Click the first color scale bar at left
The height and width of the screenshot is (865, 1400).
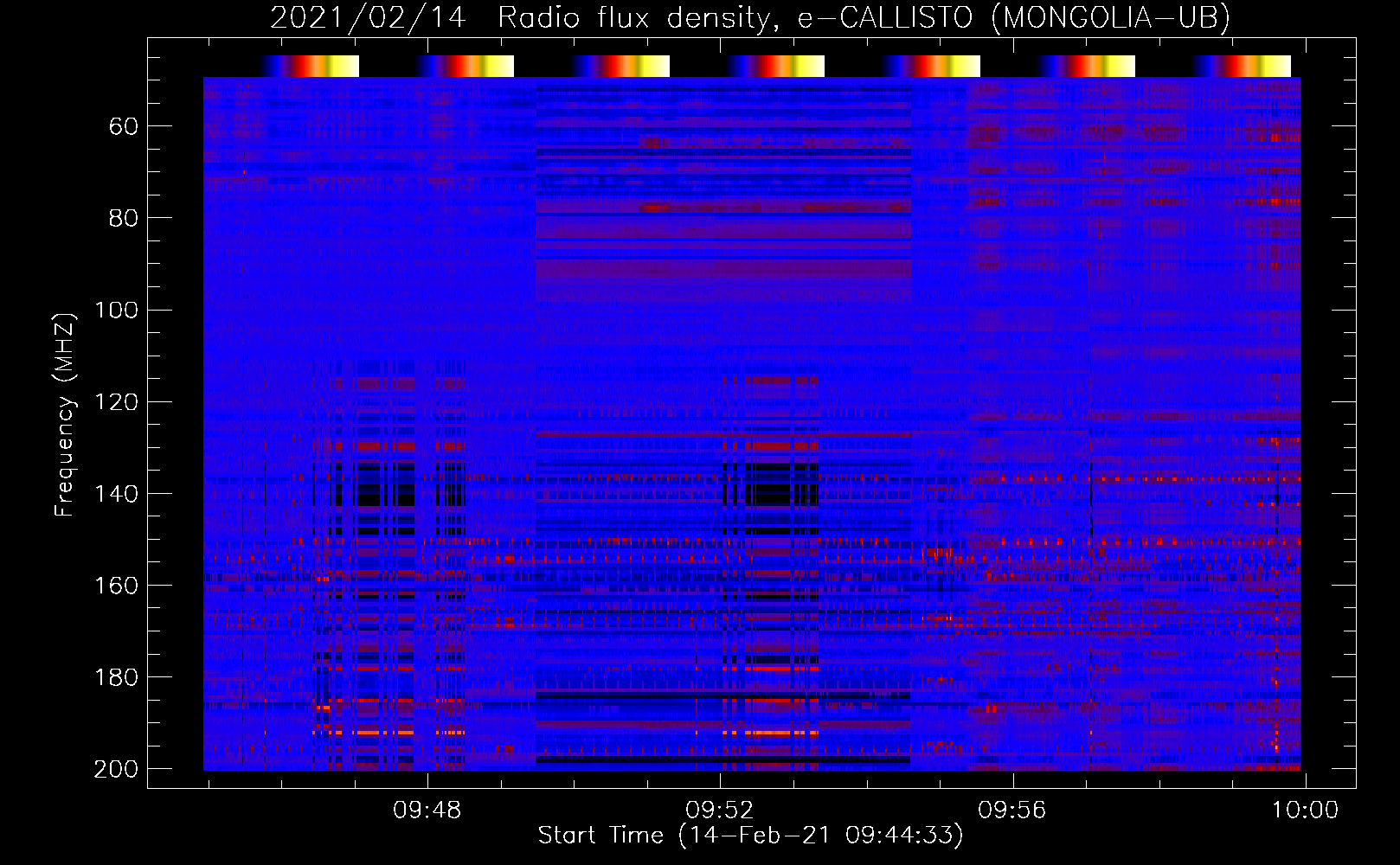pyautogui.click(x=310, y=66)
